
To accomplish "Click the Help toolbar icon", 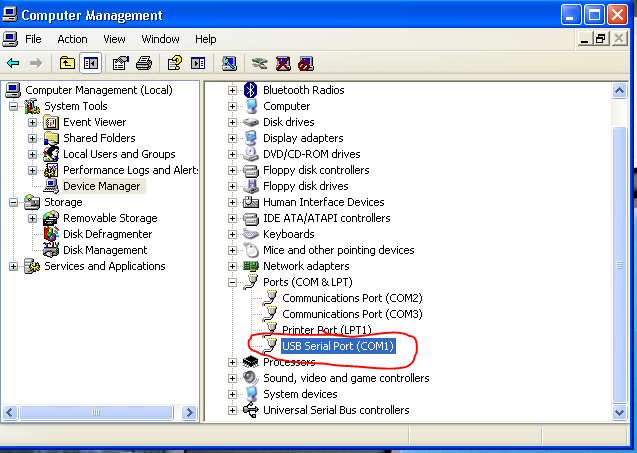I will [x=175, y=63].
